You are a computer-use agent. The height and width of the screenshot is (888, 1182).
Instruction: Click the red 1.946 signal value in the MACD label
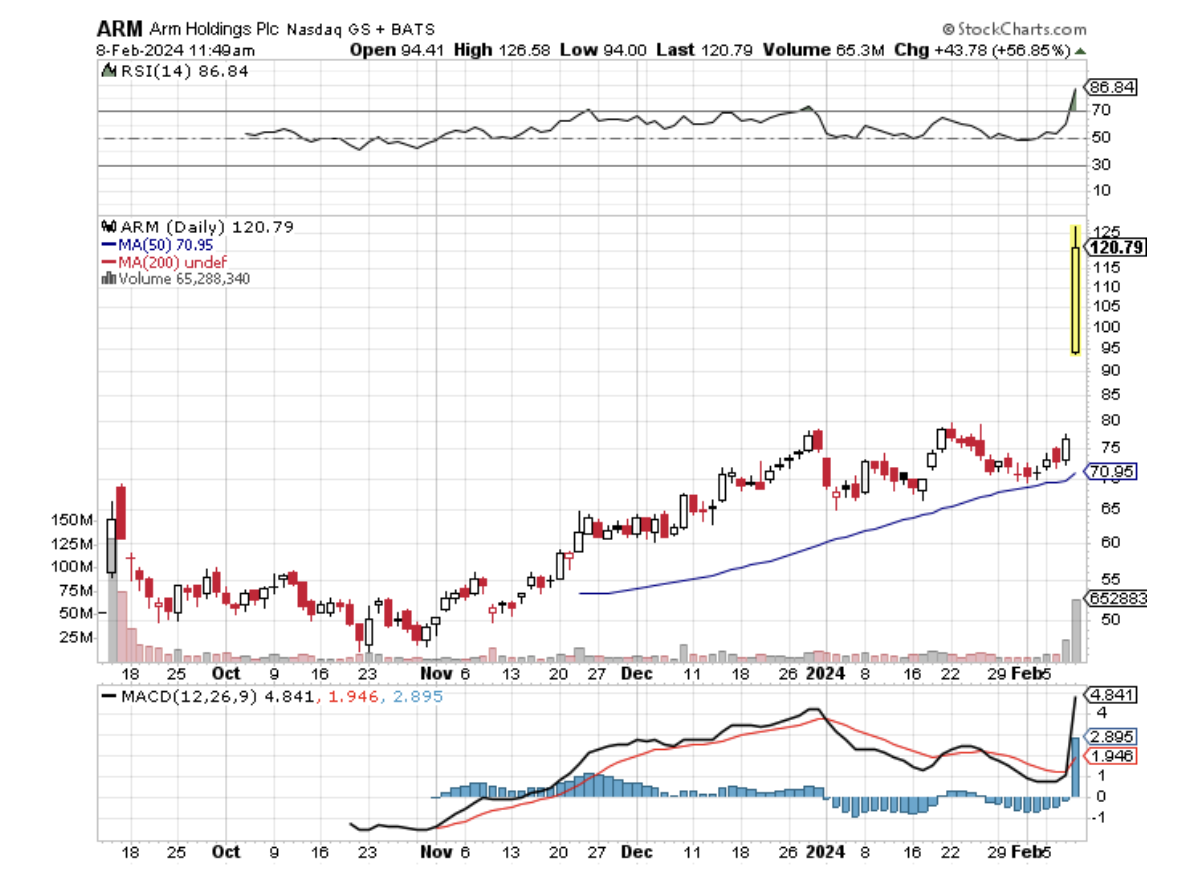click(x=354, y=697)
